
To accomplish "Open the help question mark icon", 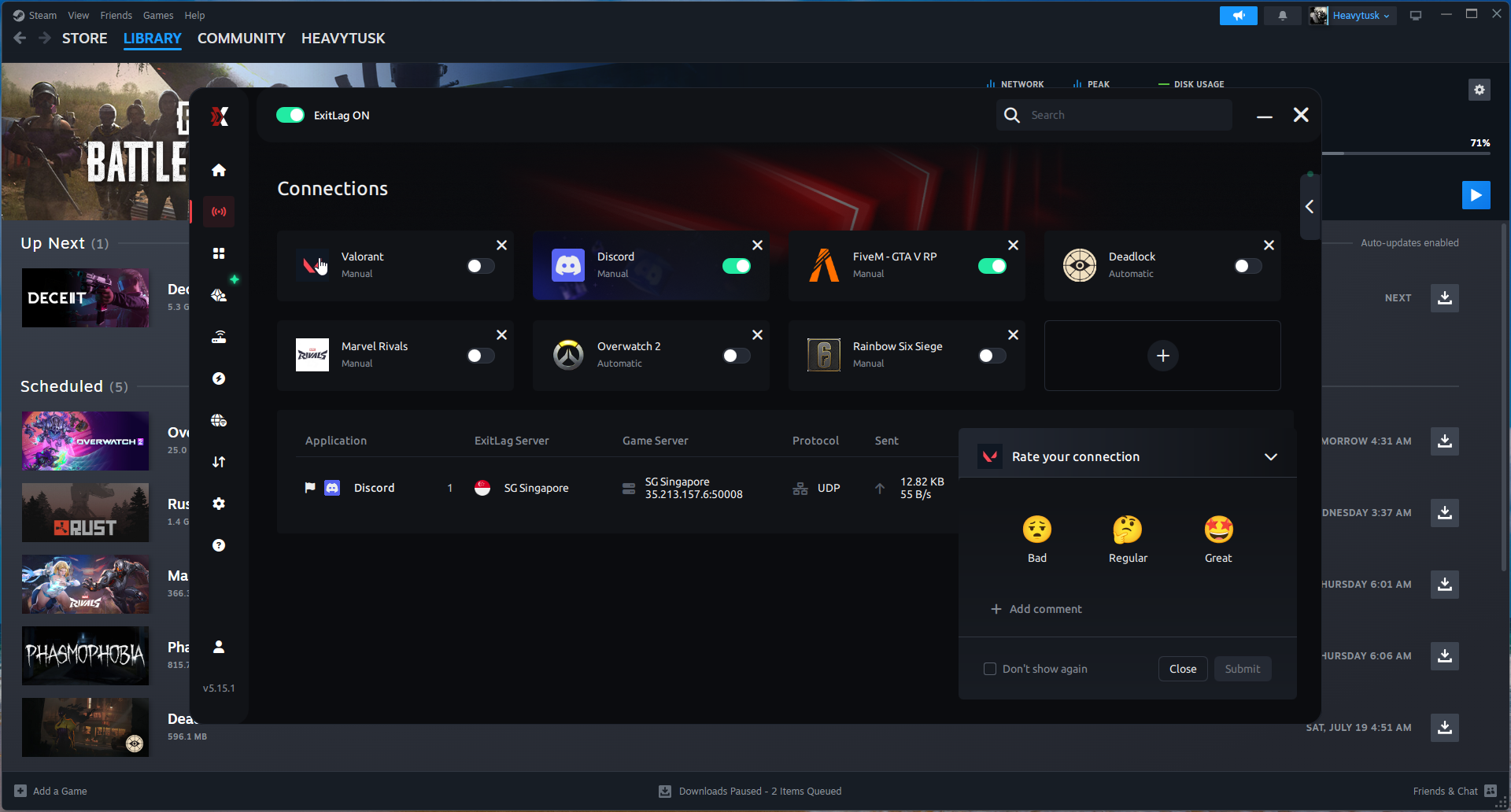I will [x=219, y=545].
